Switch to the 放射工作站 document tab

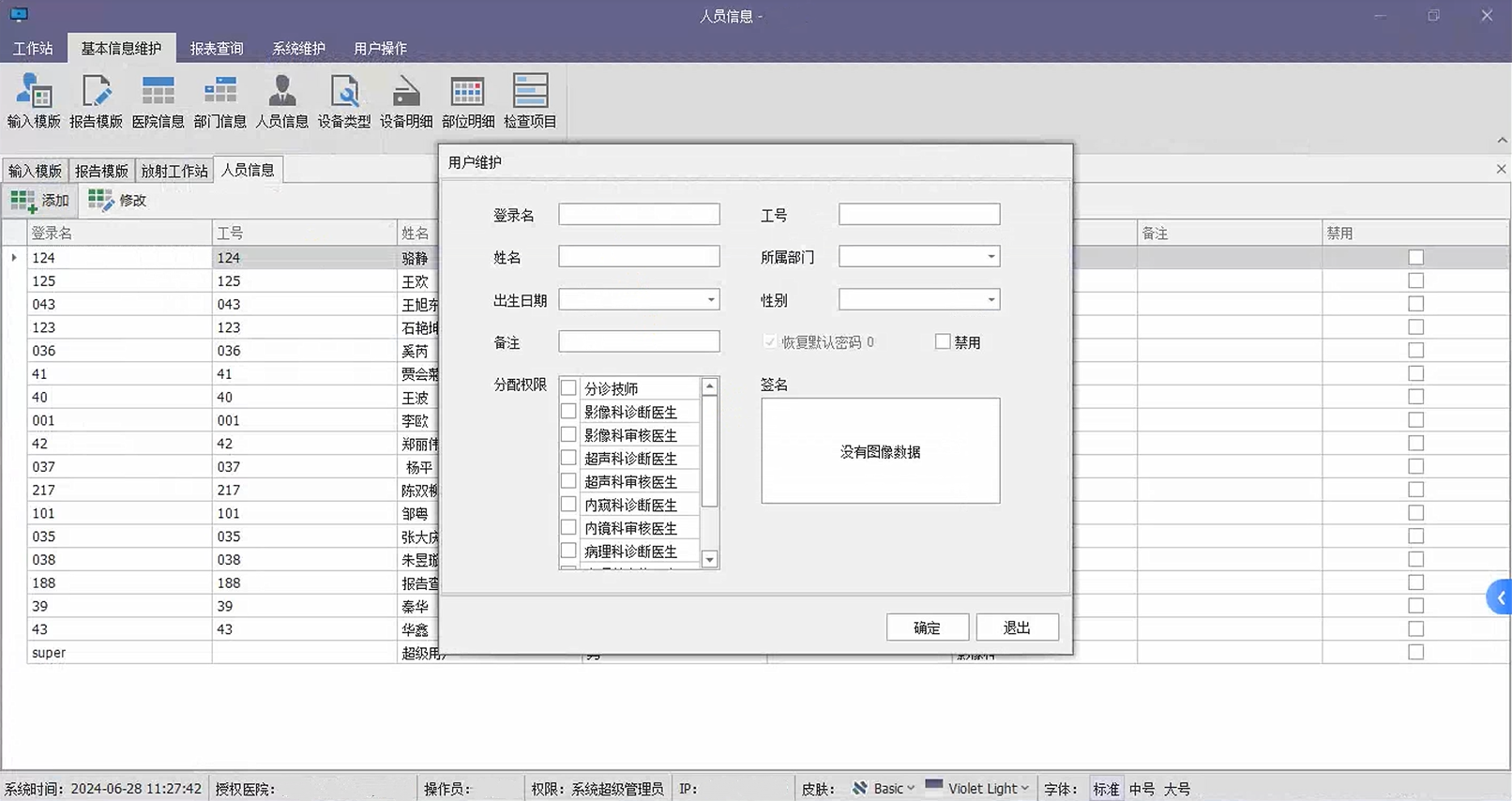point(174,171)
